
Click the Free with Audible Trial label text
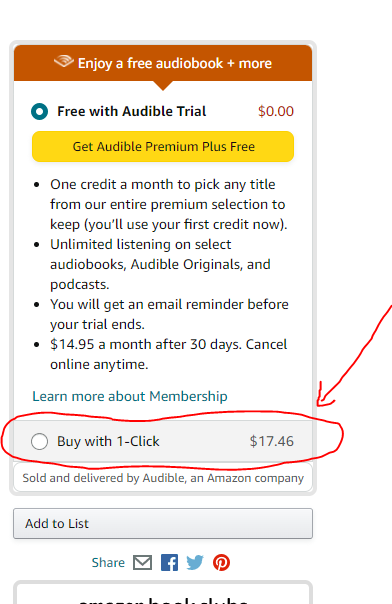pyautogui.click(x=132, y=111)
